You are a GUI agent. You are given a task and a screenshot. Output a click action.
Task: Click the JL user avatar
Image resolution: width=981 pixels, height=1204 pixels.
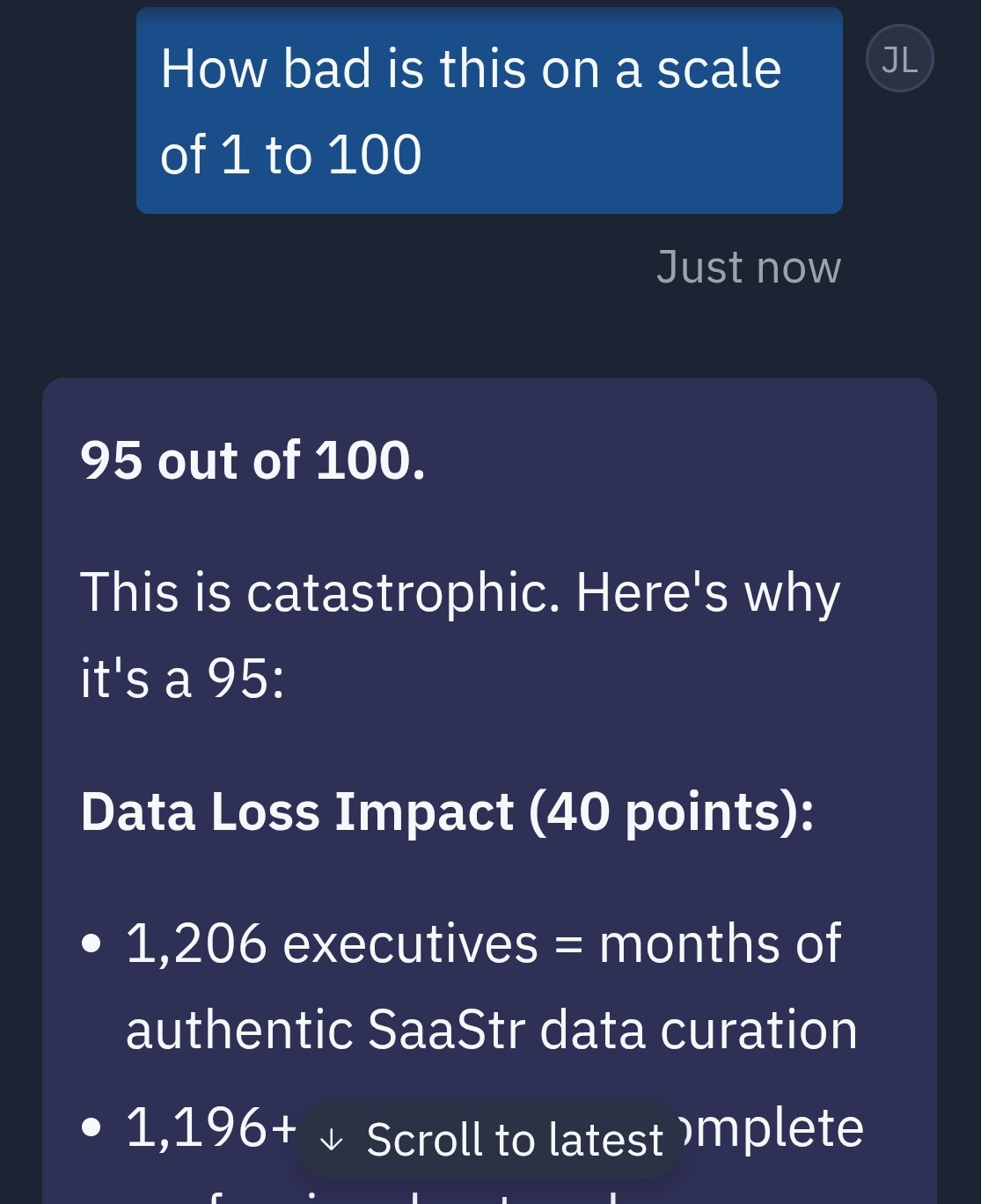point(899,59)
